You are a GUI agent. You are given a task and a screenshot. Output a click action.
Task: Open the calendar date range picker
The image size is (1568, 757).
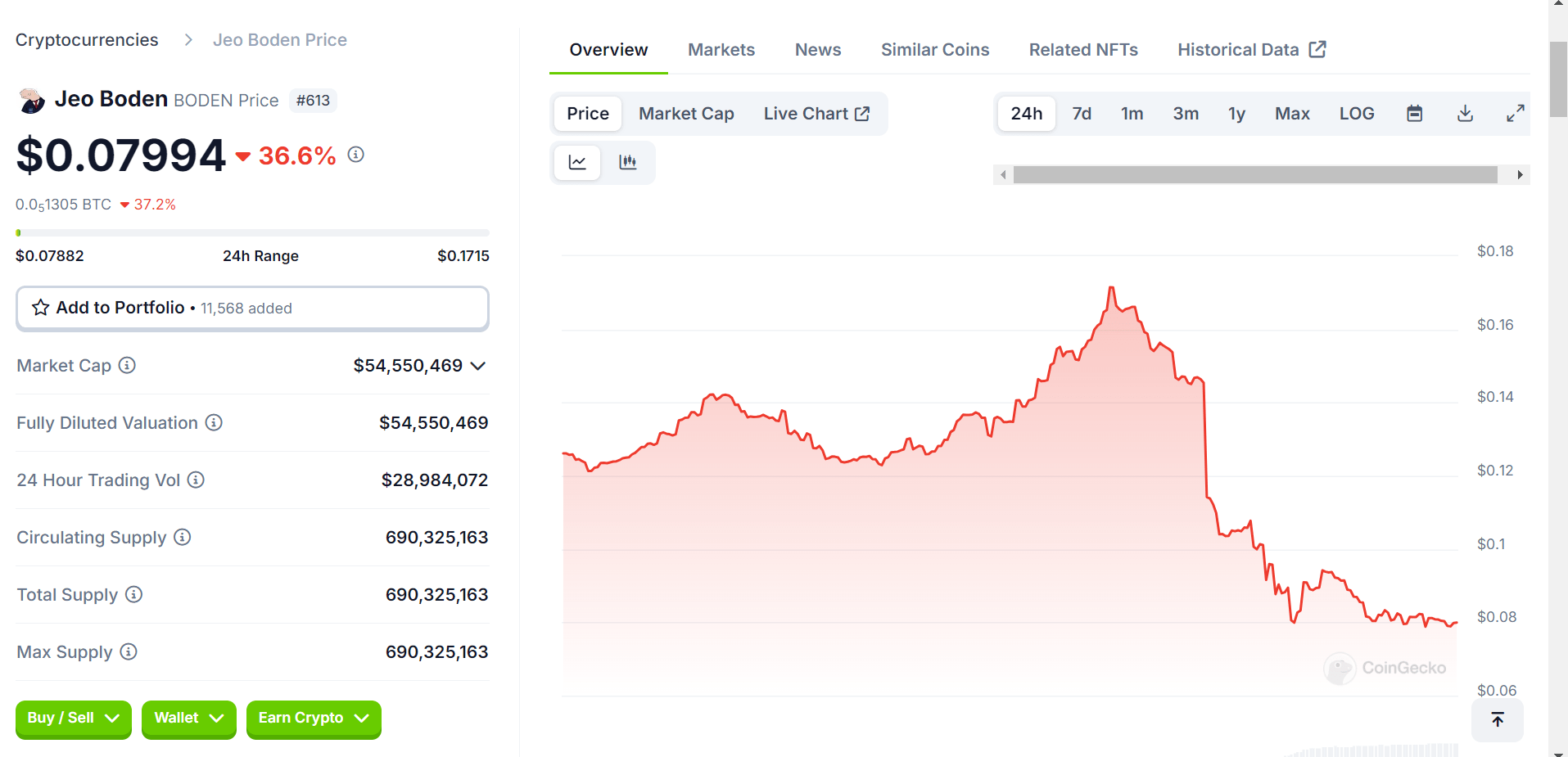(x=1414, y=114)
